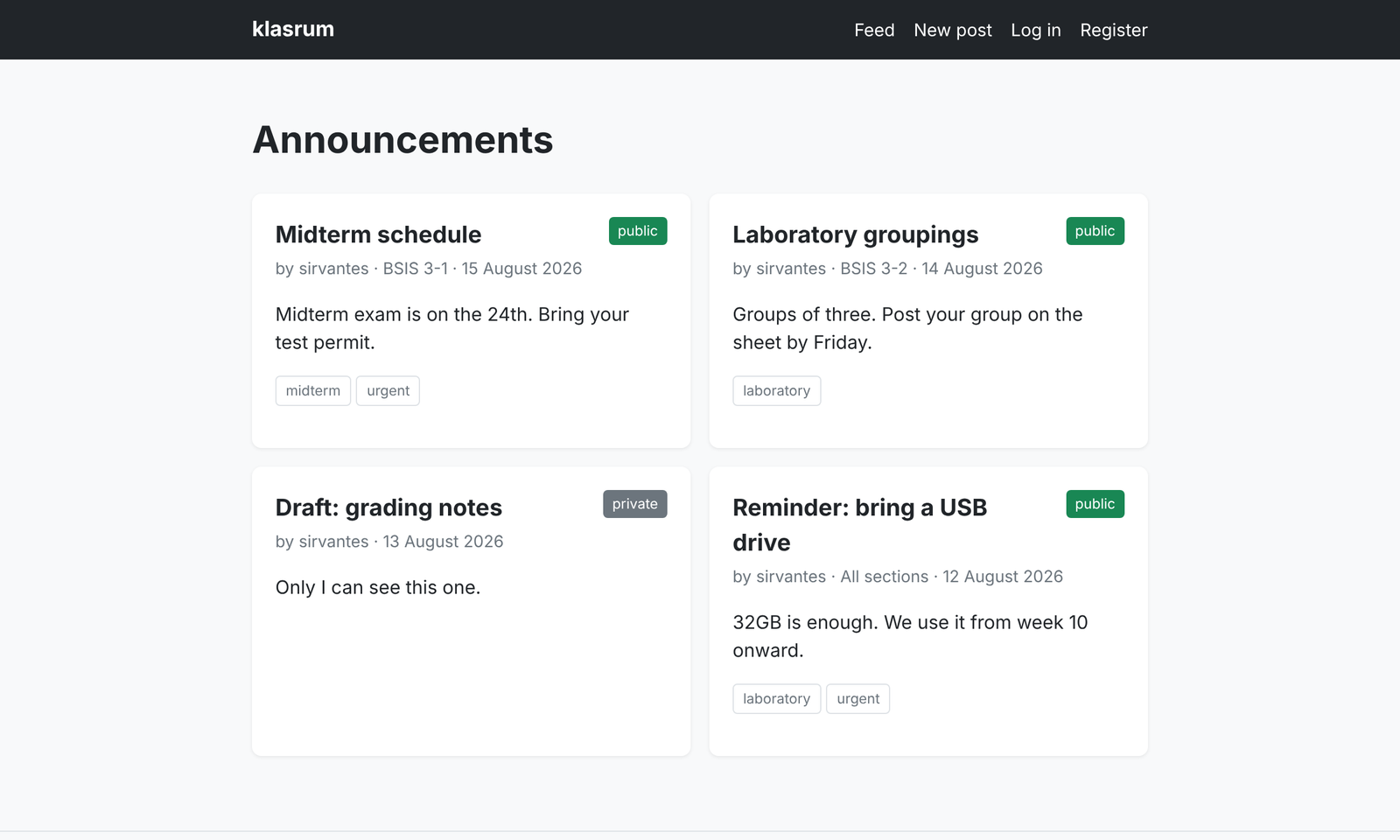Click laboratory tag on the USB drive reminder
This screenshot has width=1400, height=840.
pos(777,699)
